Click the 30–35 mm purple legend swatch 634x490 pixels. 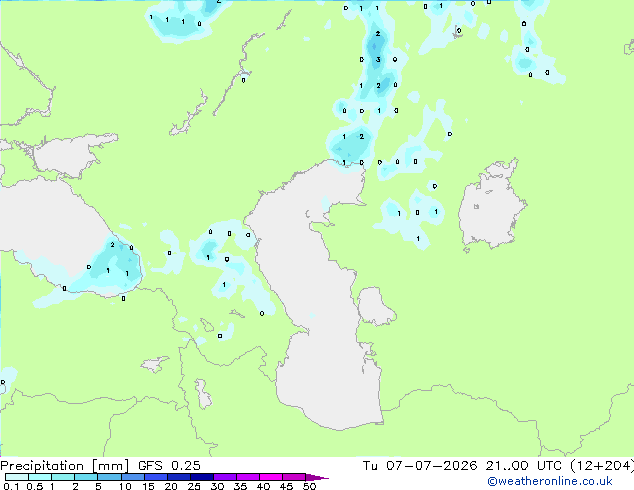(224, 477)
